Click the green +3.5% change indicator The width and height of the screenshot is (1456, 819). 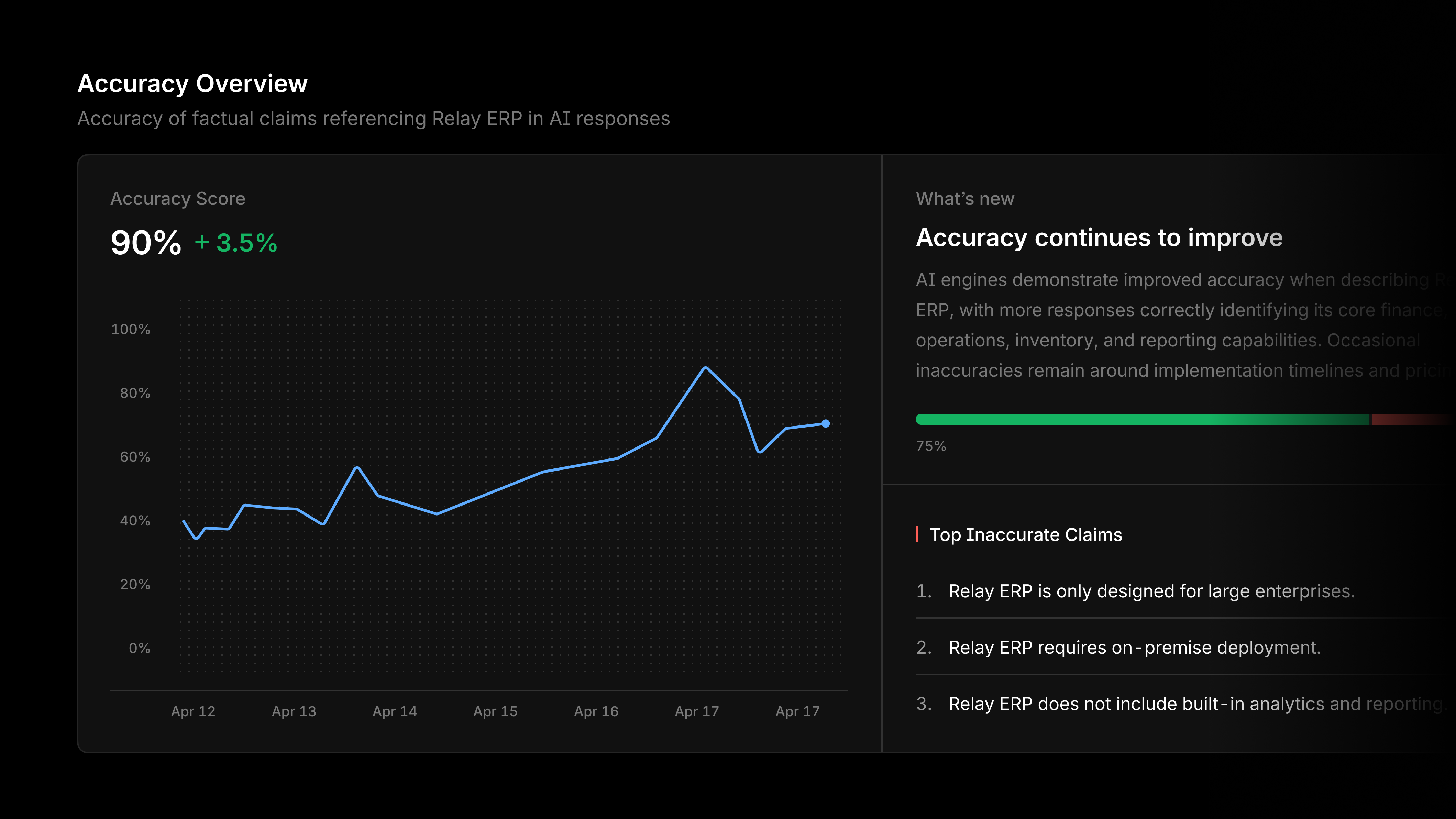click(236, 243)
